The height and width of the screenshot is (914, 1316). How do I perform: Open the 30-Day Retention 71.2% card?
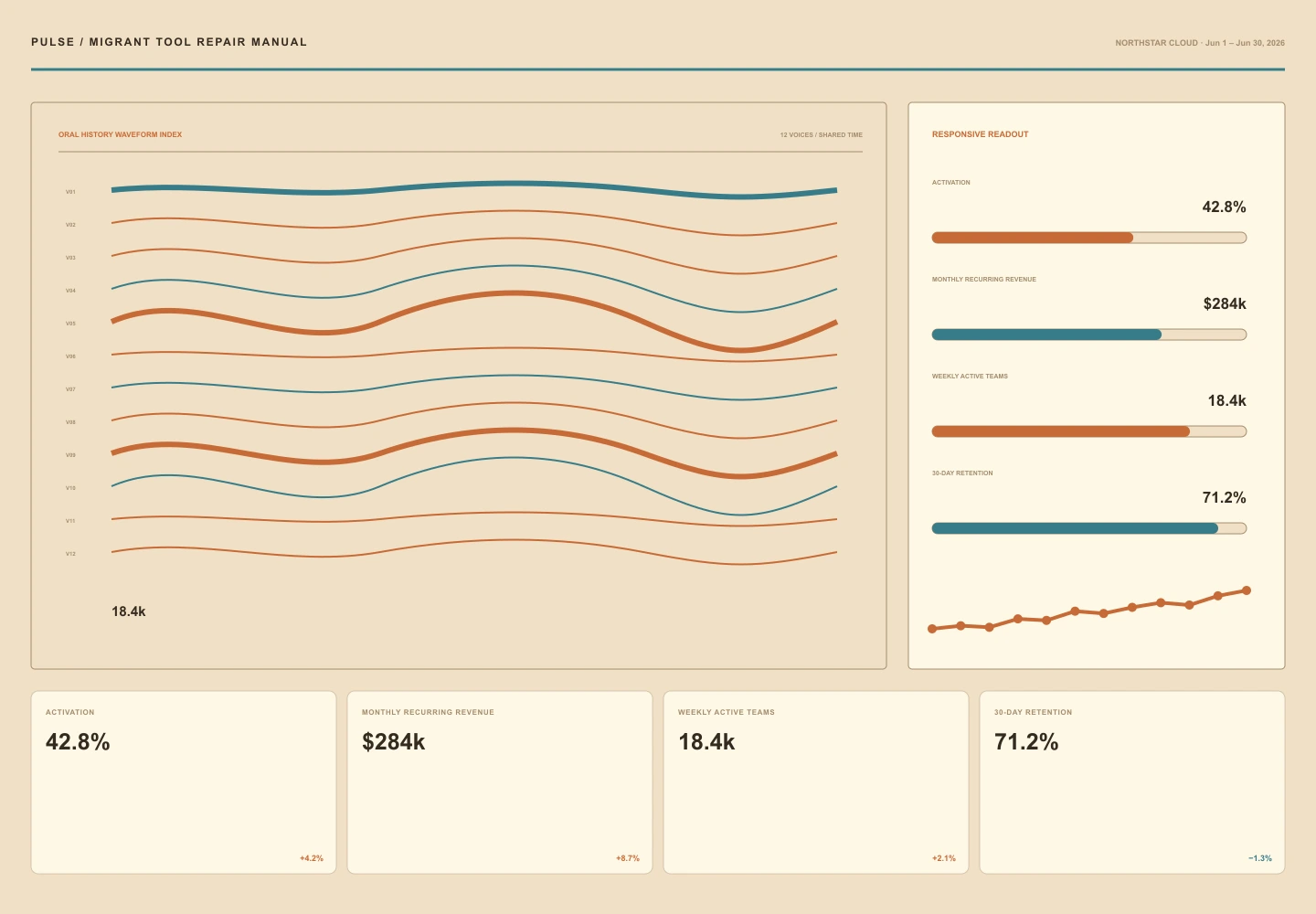pos(1132,782)
